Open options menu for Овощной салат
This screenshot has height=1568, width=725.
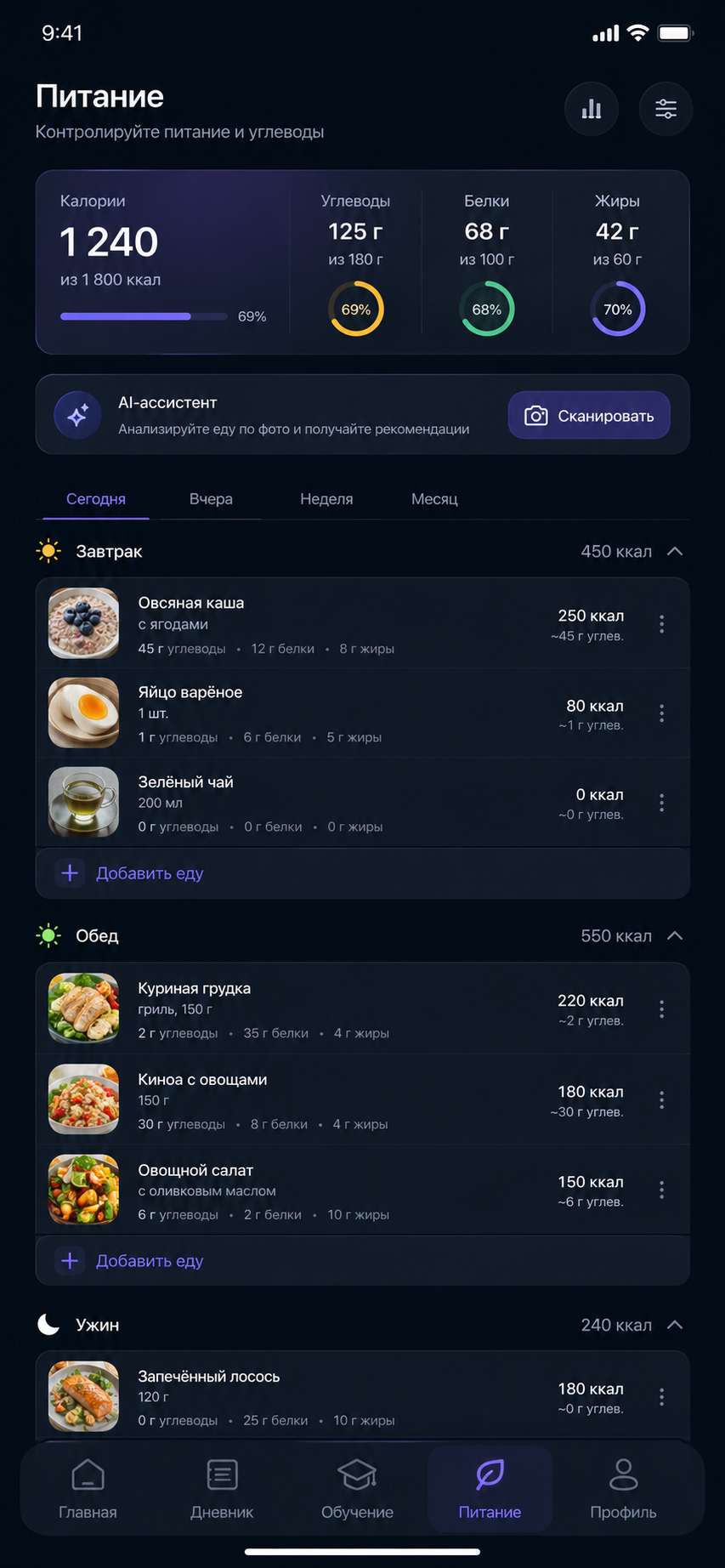(x=662, y=1190)
